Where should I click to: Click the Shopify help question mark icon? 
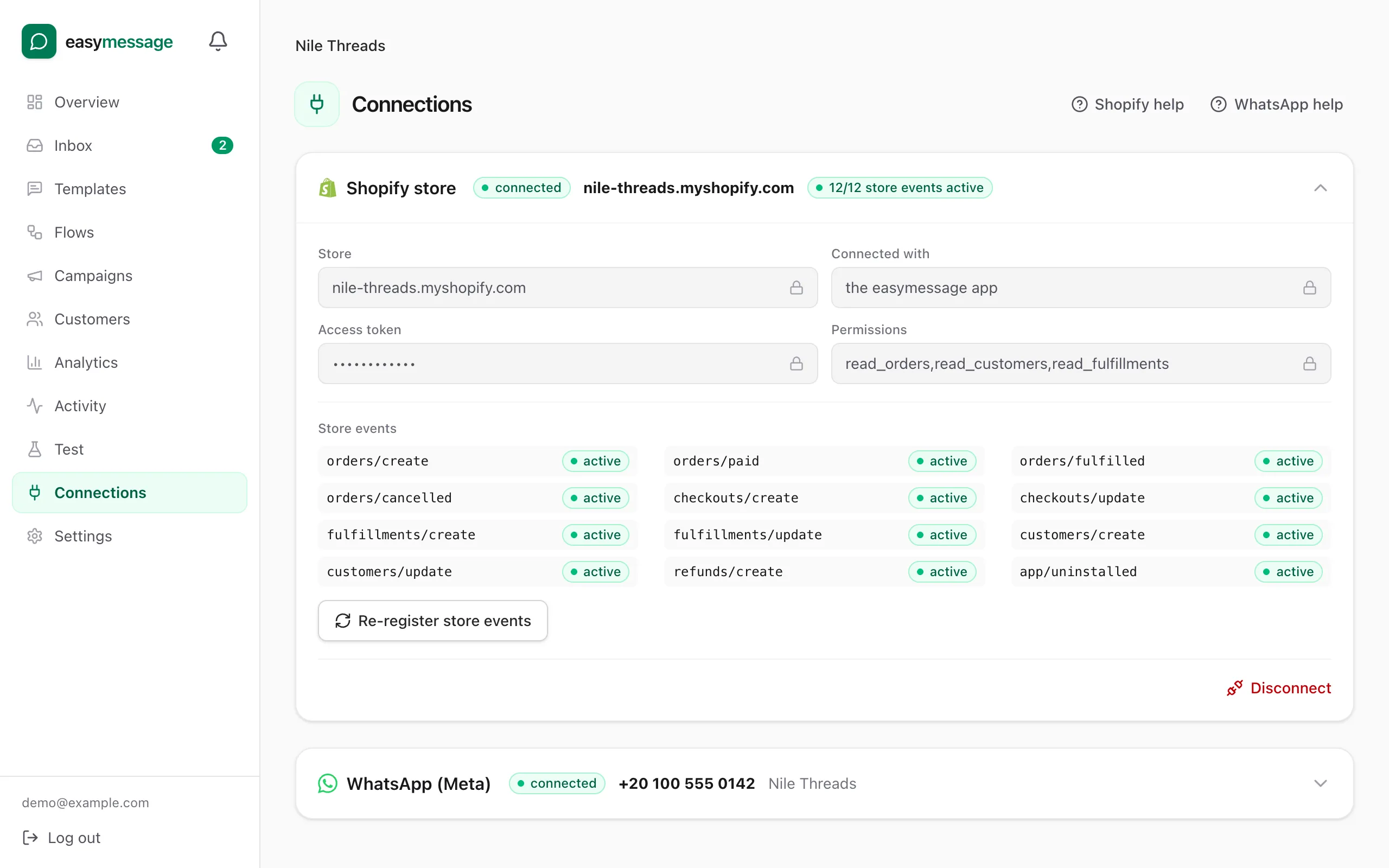(x=1080, y=104)
